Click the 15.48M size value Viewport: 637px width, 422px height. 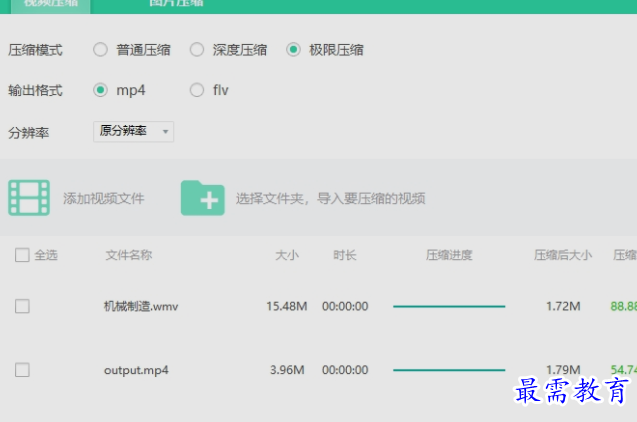(x=287, y=306)
